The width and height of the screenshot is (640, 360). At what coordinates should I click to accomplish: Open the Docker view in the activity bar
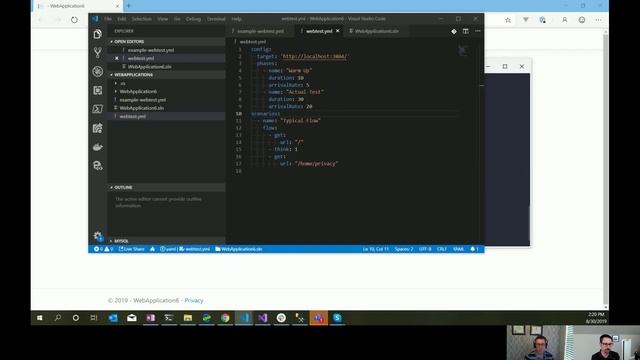[x=97, y=147]
